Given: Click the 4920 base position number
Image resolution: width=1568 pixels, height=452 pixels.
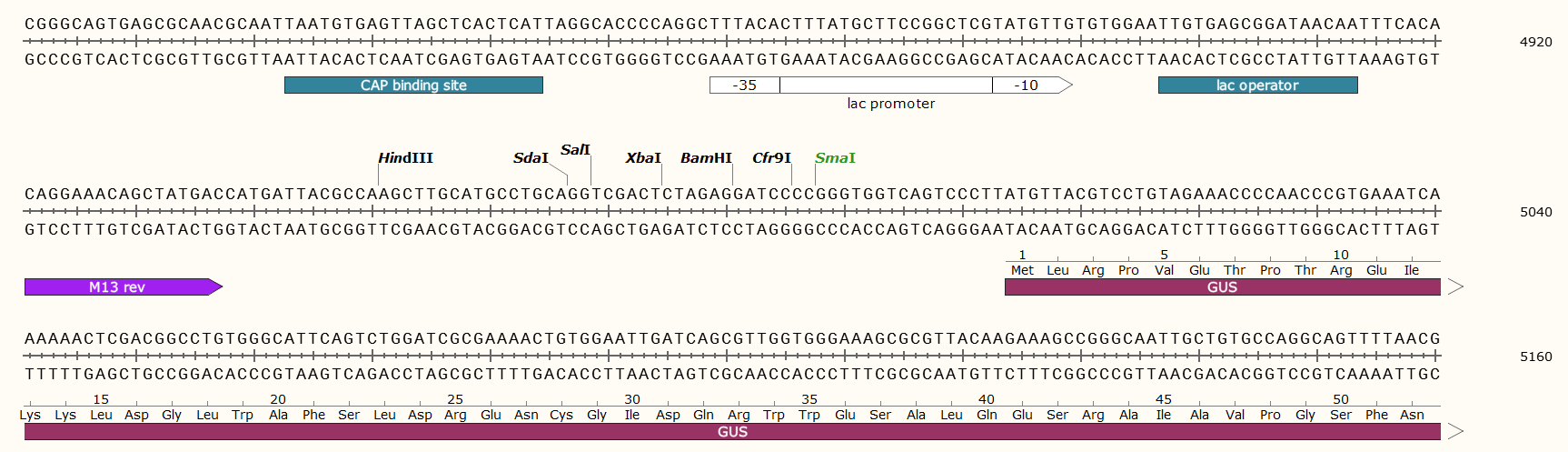Looking at the screenshot, I should tap(1535, 42).
